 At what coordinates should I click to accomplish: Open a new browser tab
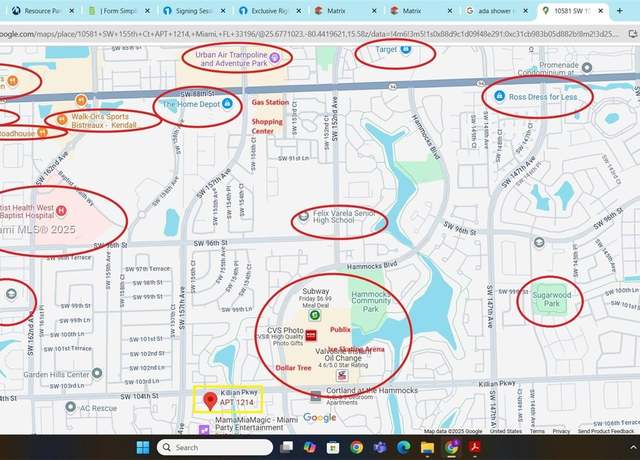[620, 11]
